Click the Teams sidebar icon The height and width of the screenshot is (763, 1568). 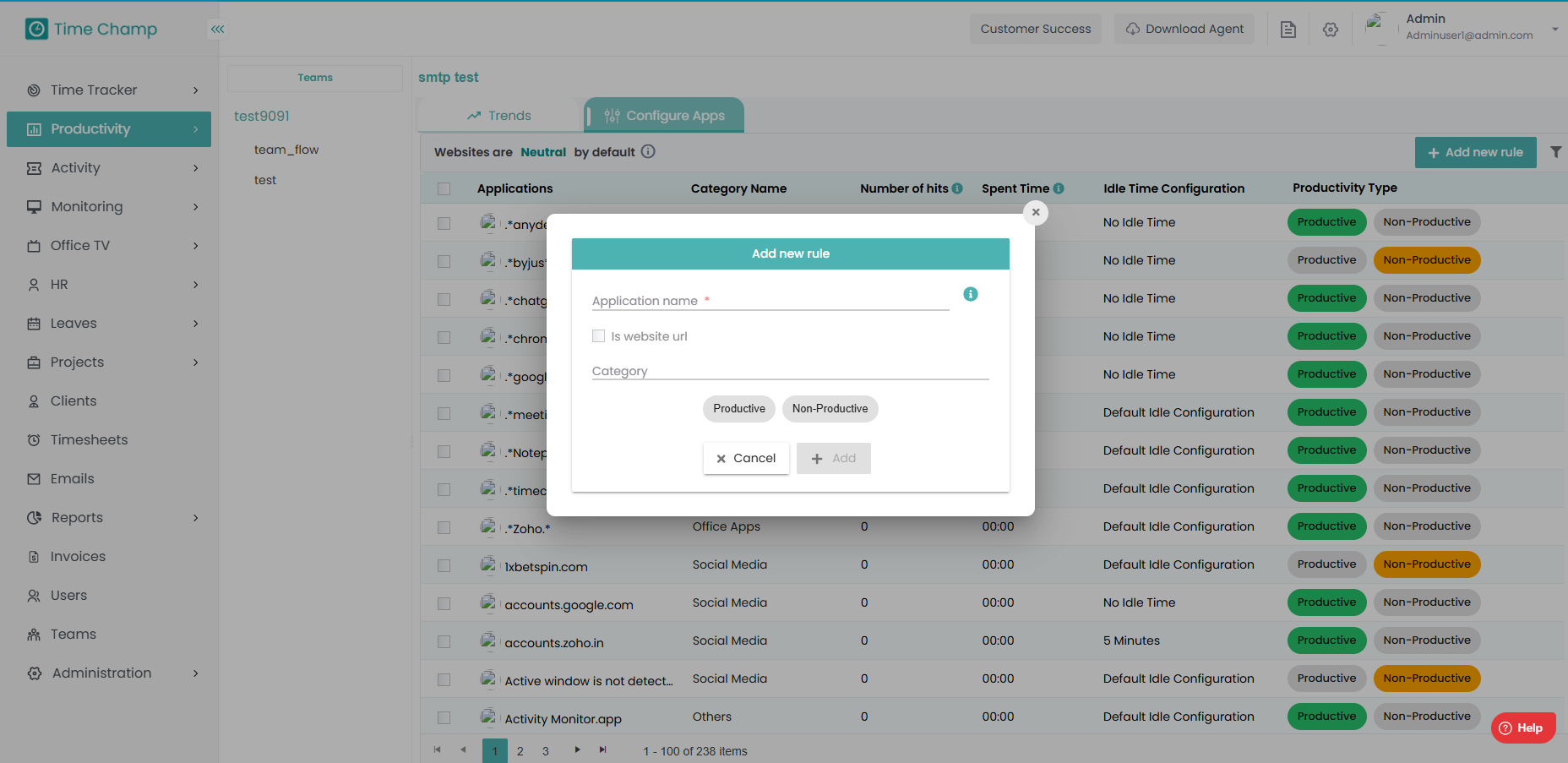tap(34, 635)
